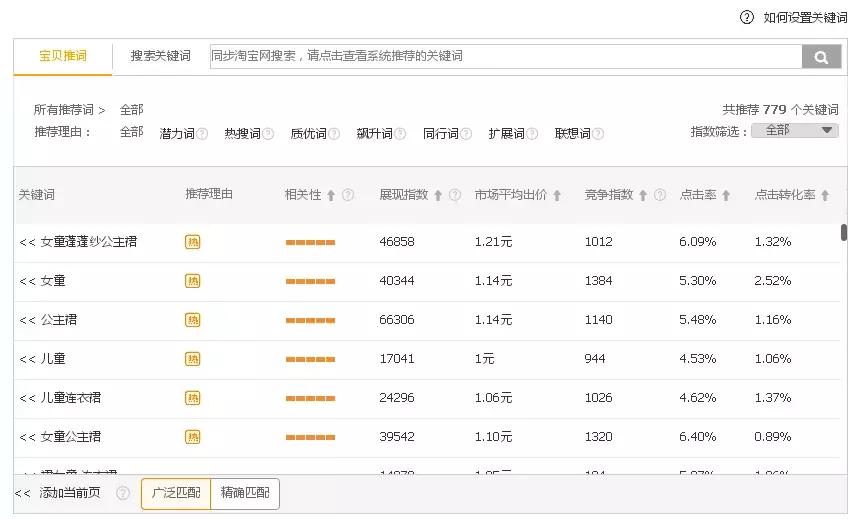Click help icon next to 潜力词

point(202,134)
